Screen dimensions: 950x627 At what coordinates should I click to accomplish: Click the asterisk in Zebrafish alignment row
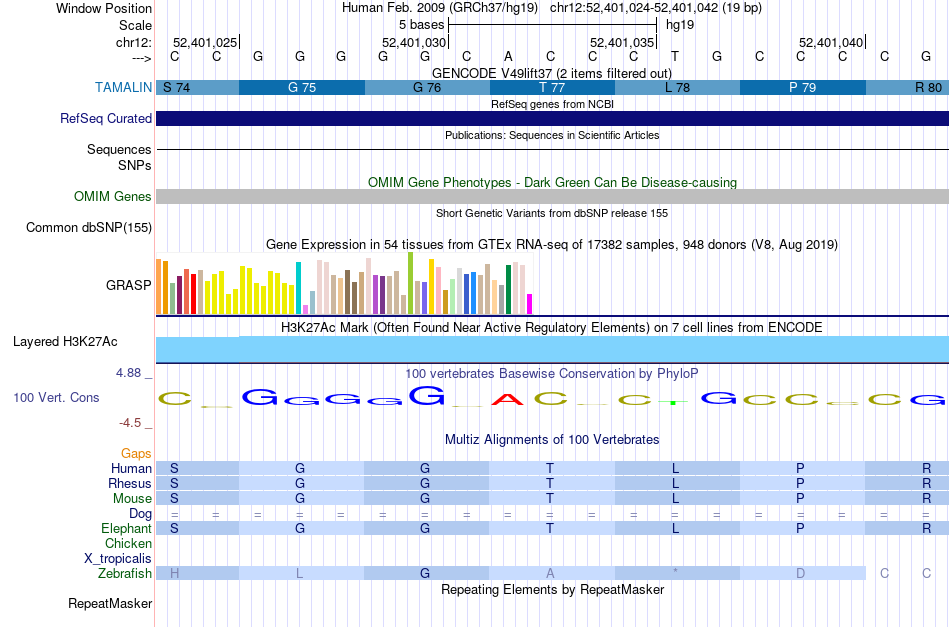[x=676, y=573]
